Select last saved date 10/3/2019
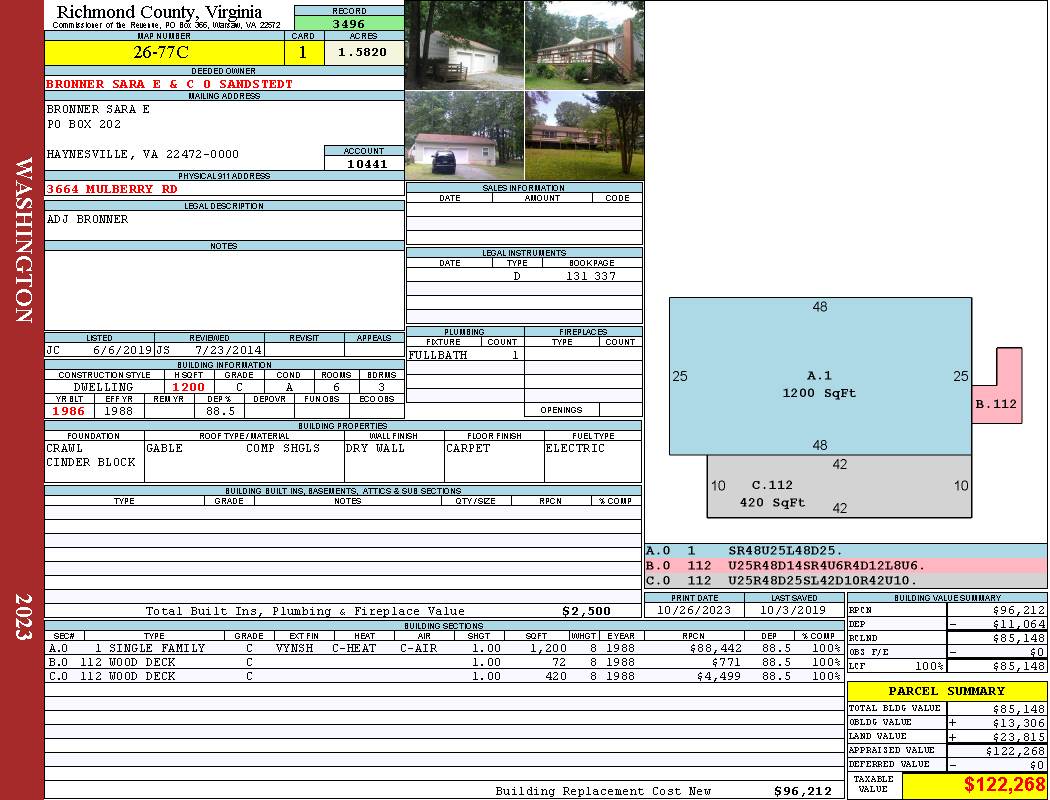The image size is (1050, 800). point(794,610)
